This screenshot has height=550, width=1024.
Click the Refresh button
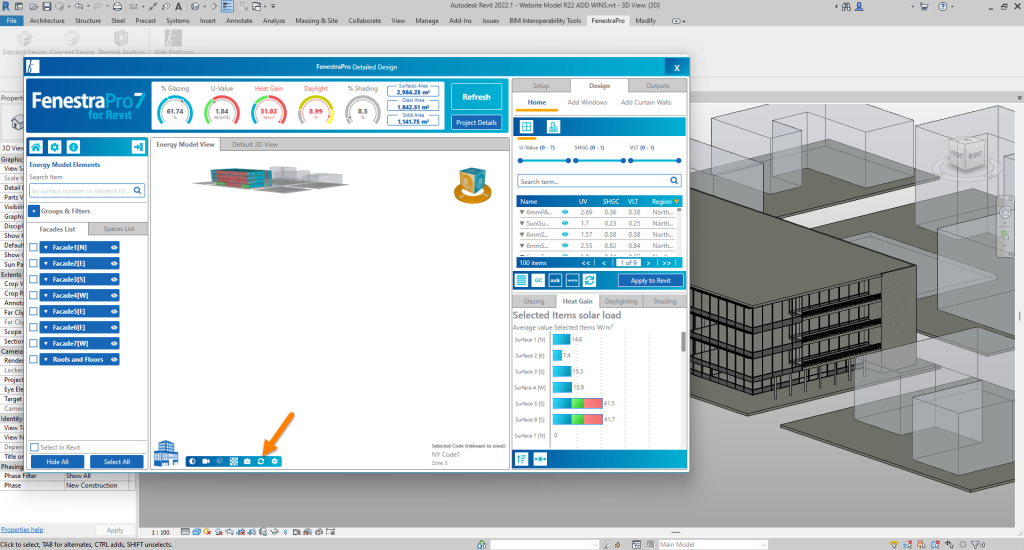point(476,97)
